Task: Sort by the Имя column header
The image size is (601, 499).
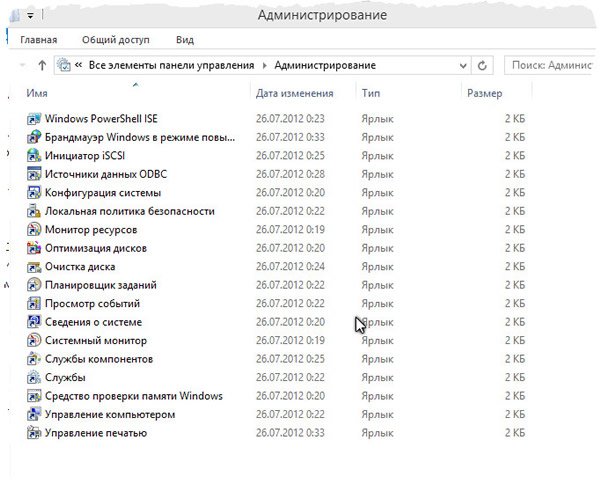Action: tap(37, 93)
